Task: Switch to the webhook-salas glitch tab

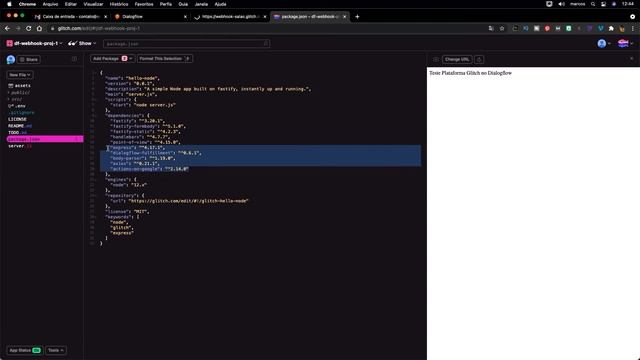Action: [x=229, y=17]
